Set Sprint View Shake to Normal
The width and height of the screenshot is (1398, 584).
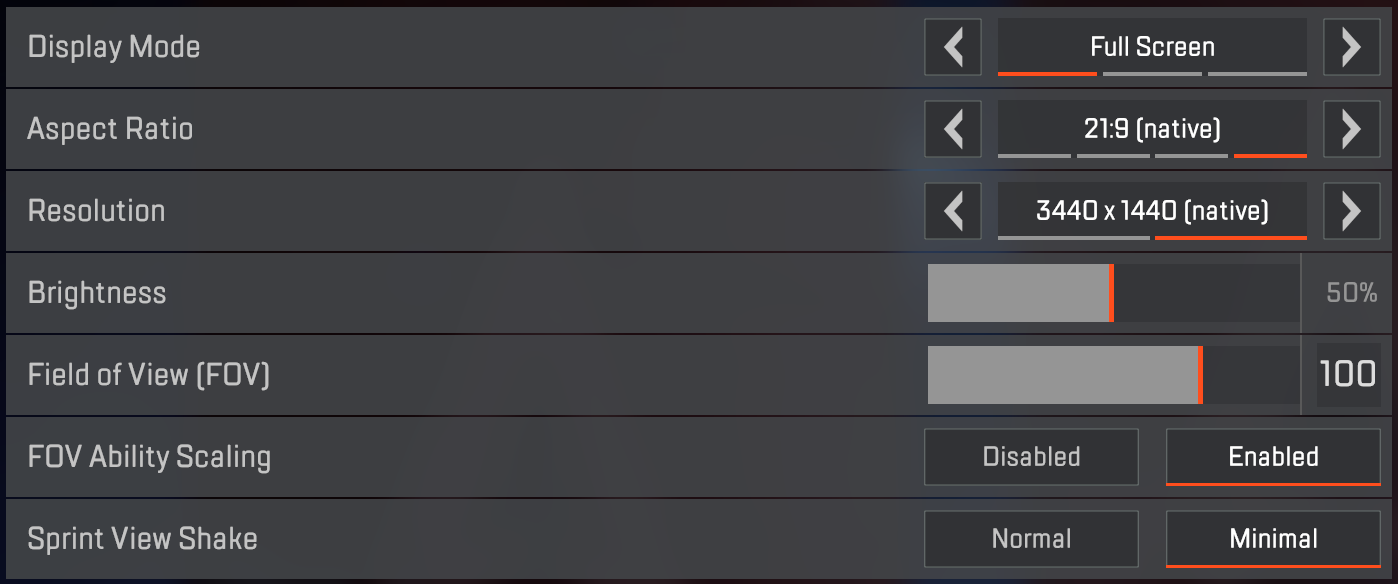tap(1031, 539)
